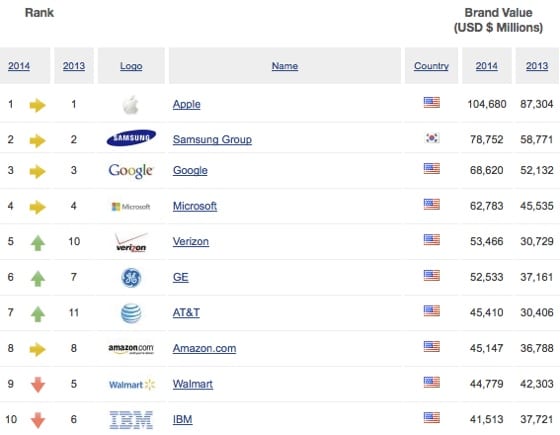Sort by 2013 rank column header

pos(74,66)
